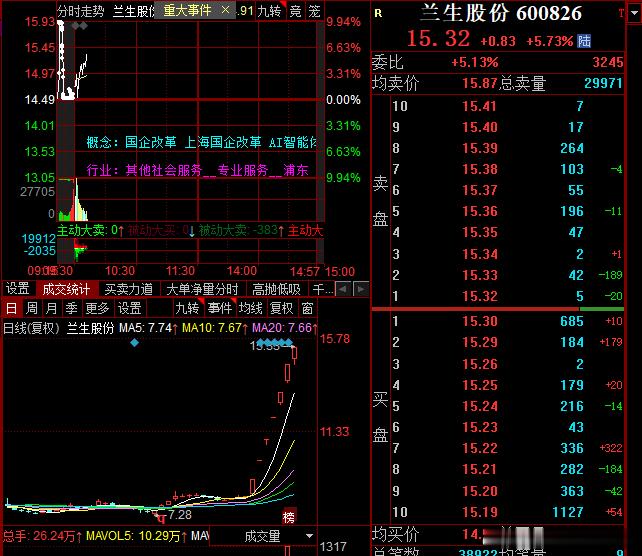Toggle 复权 price adjustment

[x=282, y=308]
